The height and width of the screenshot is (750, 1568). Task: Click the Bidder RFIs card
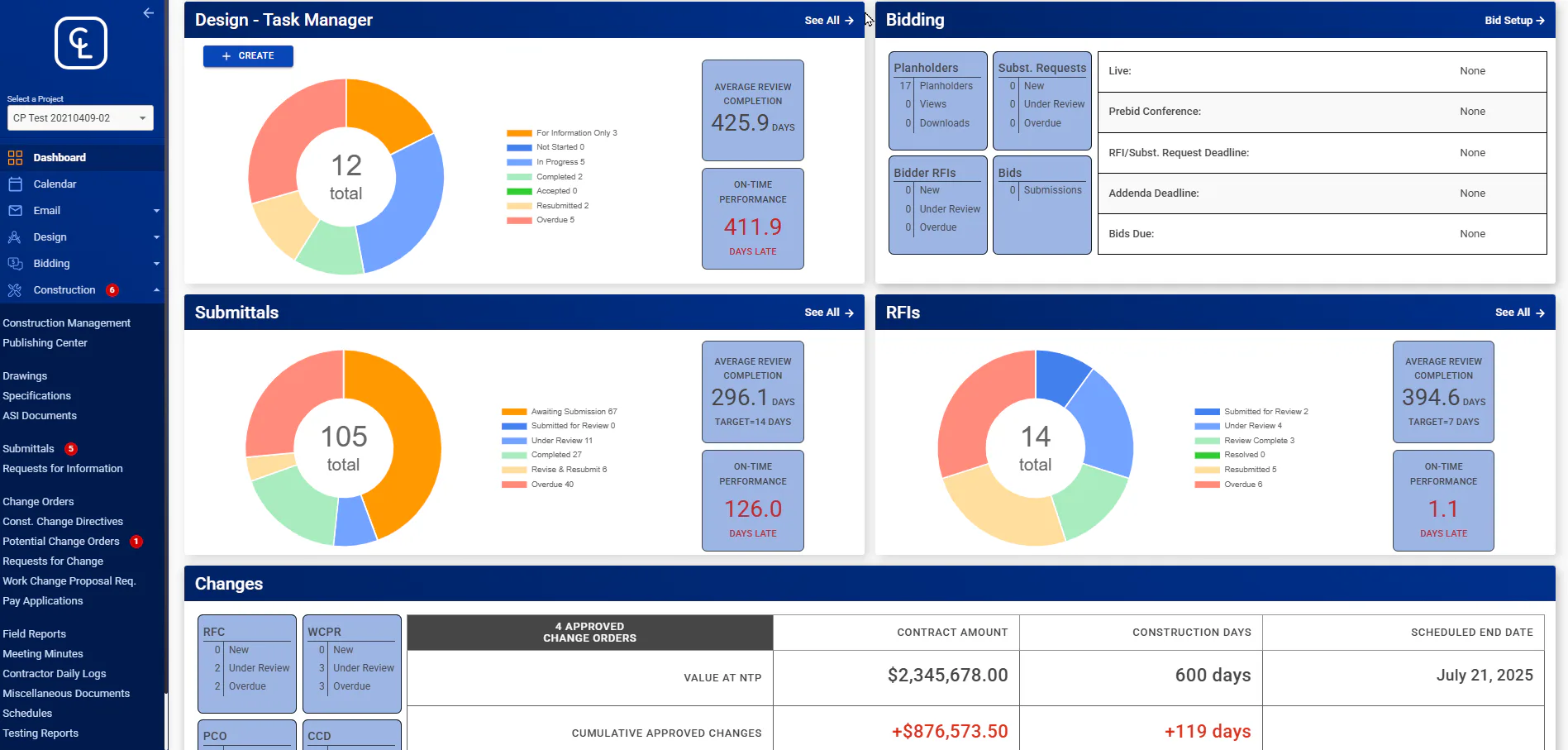938,205
